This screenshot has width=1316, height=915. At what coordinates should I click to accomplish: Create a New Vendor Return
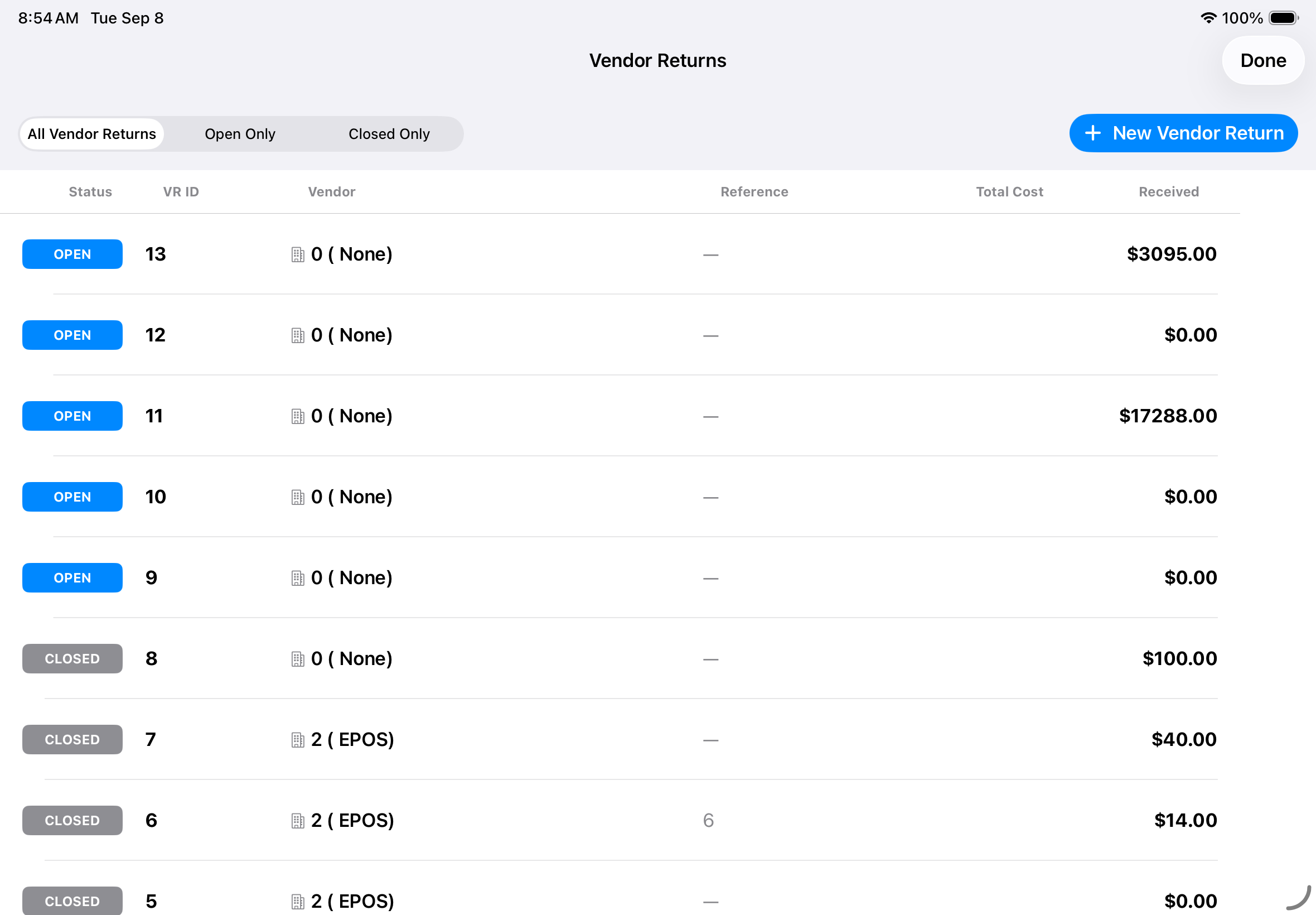(x=1183, y=133)
